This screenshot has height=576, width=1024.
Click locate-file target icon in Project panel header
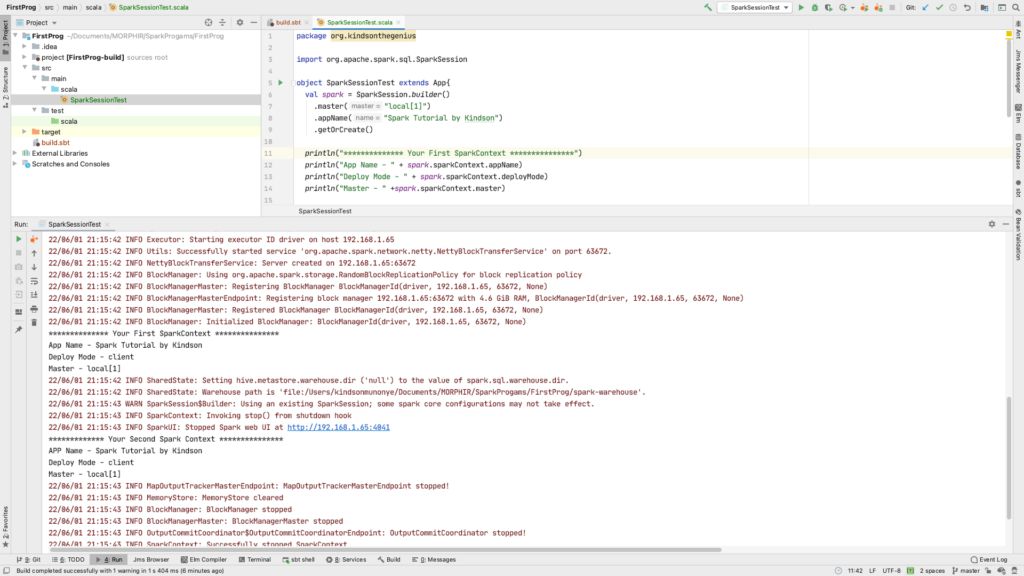(x=208, y=22)
